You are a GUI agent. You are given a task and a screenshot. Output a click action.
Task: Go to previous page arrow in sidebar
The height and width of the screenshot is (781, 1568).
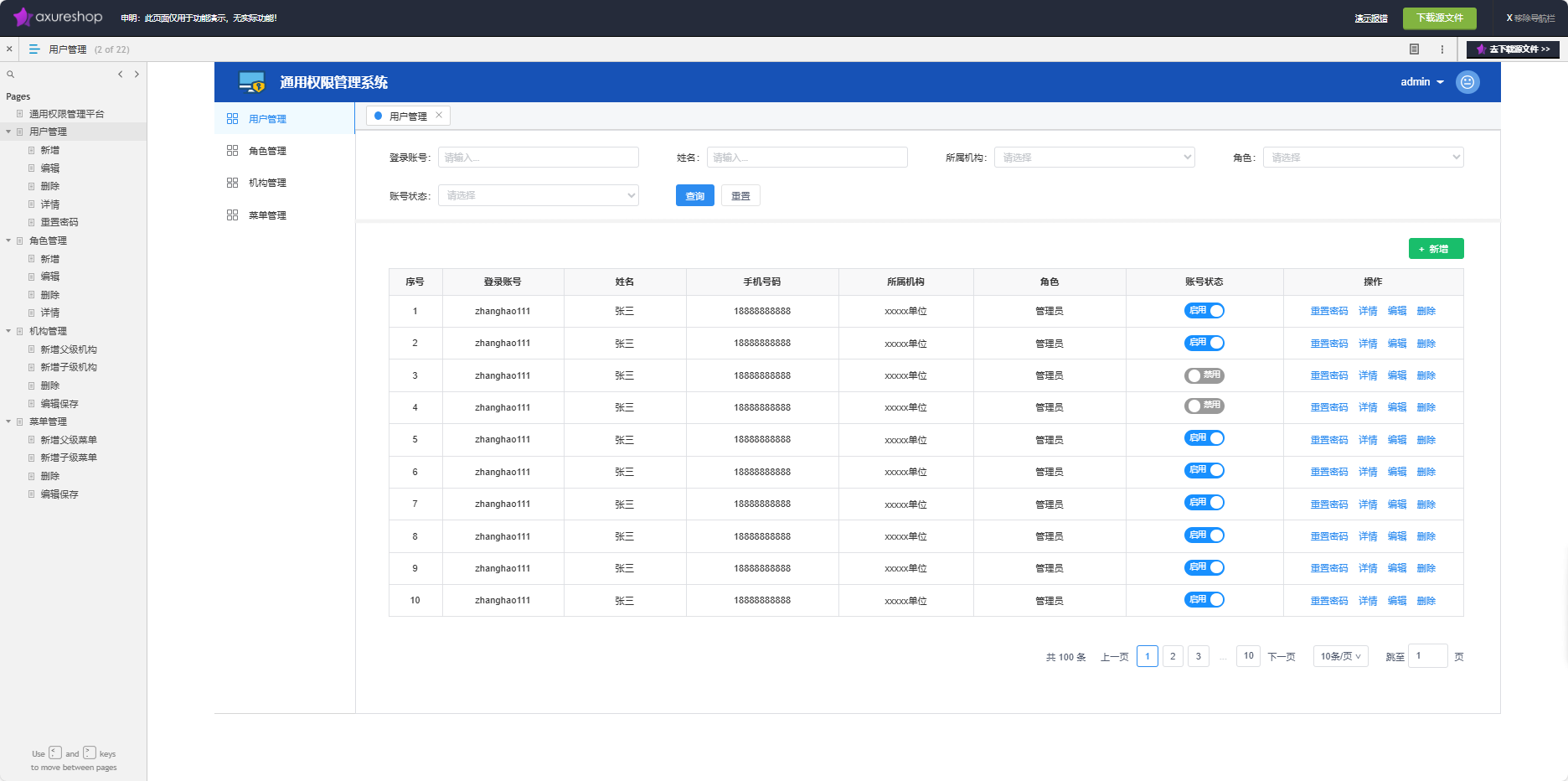[x=121, y=75]
